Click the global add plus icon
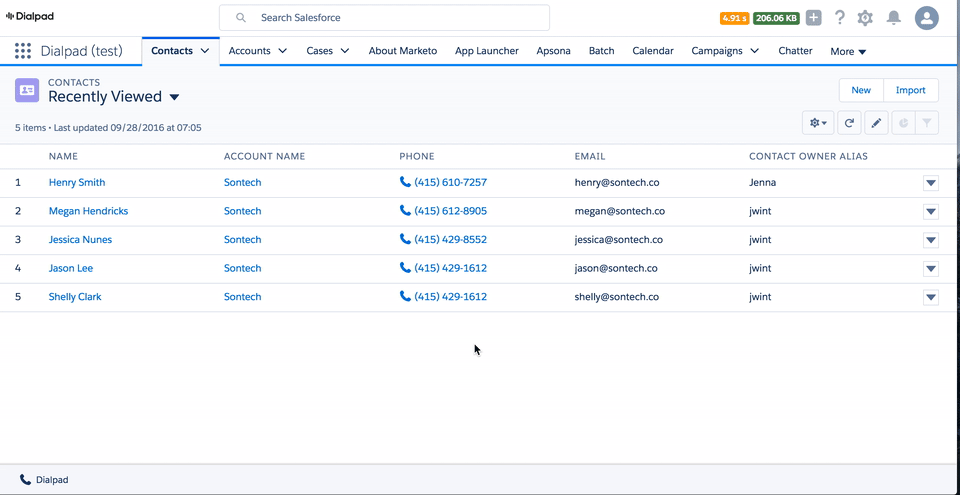Viewport: 960px width, 495px height. [813, 18]
